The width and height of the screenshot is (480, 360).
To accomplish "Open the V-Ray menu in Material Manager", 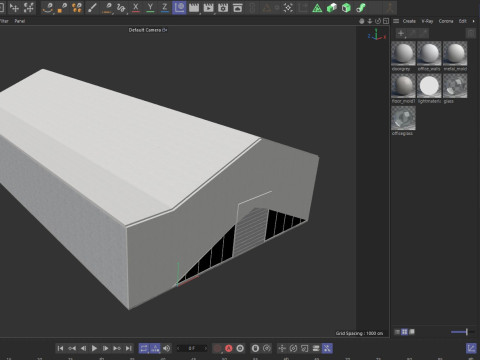I will (427, 21).
